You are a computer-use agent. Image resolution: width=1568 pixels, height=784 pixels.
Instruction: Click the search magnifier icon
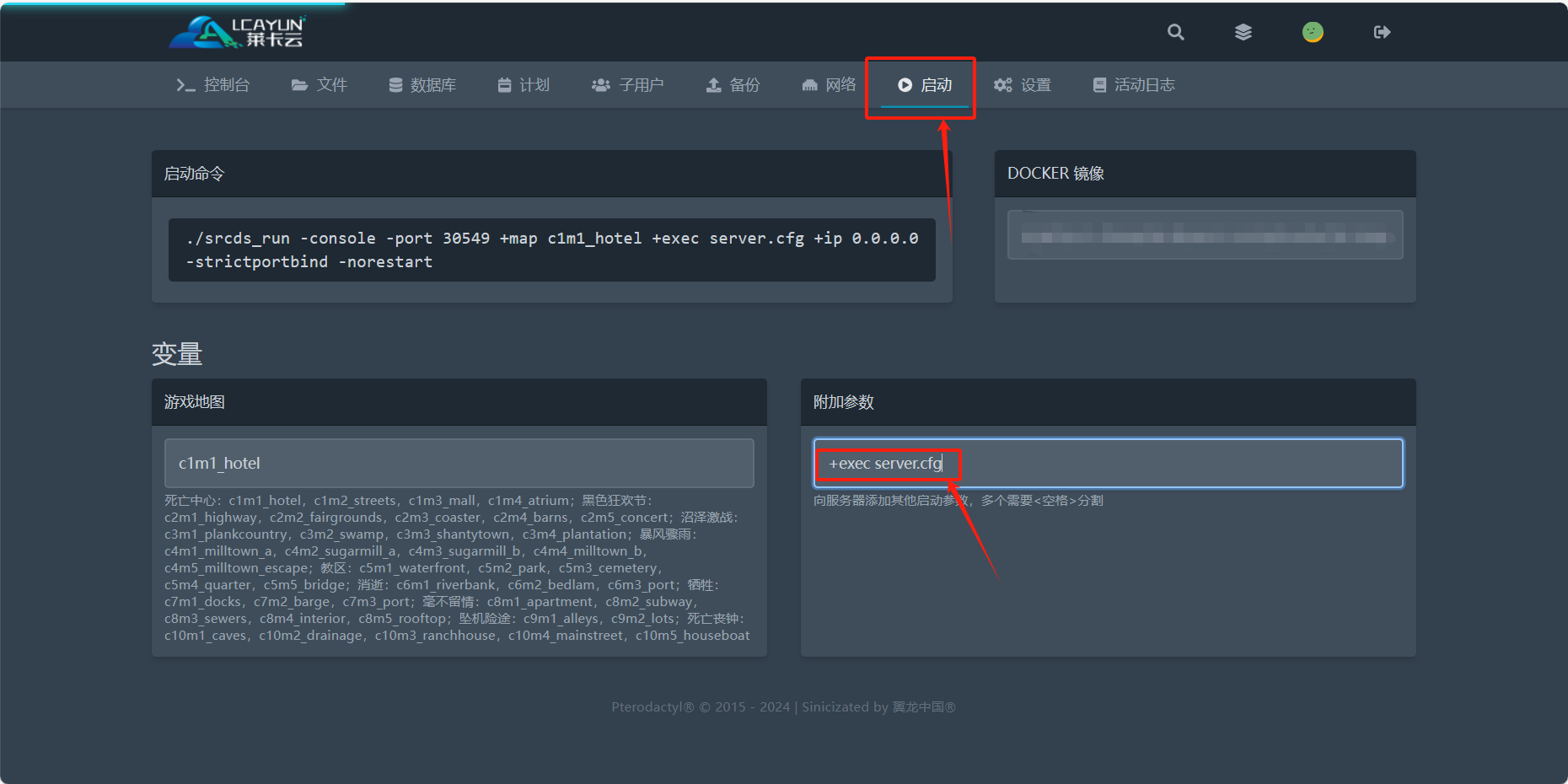[x=1175, y=32]
